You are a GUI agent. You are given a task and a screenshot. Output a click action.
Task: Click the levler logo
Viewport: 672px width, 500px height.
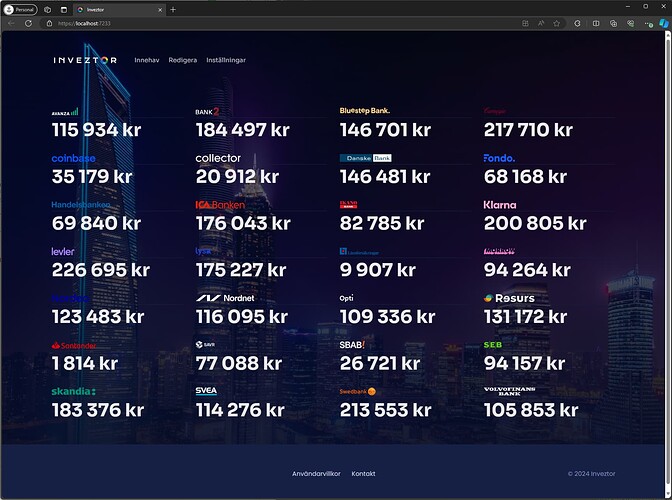(63, 251)
